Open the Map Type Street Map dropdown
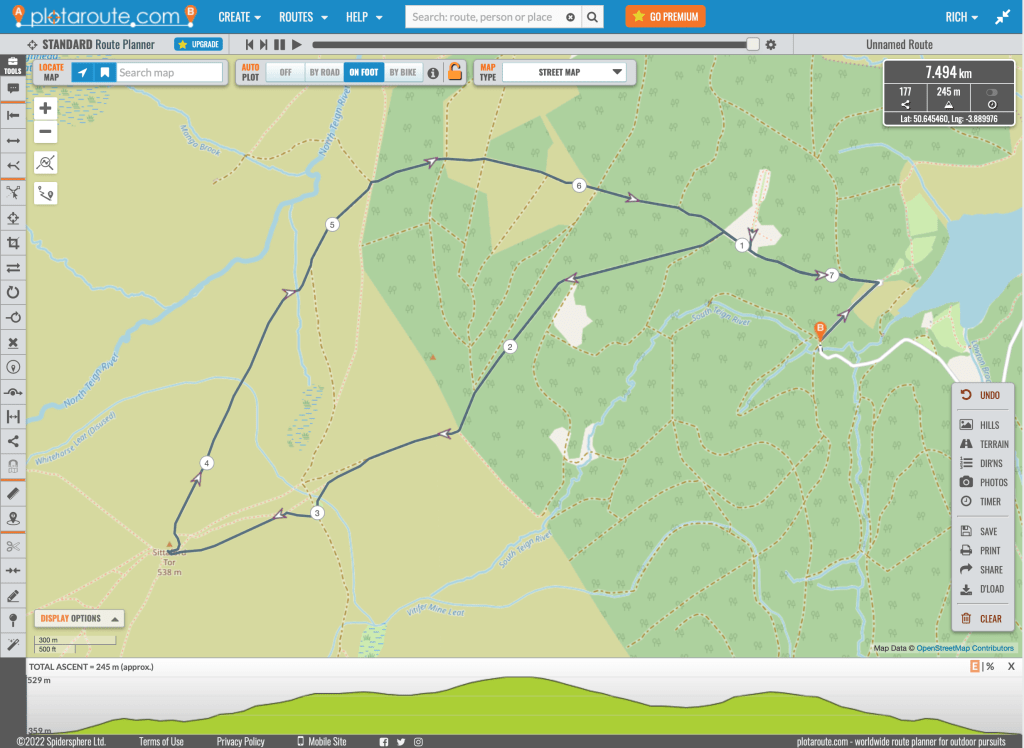Viewport: 1024px width, 748px height. pyautogui.click(x=565, y=72)
